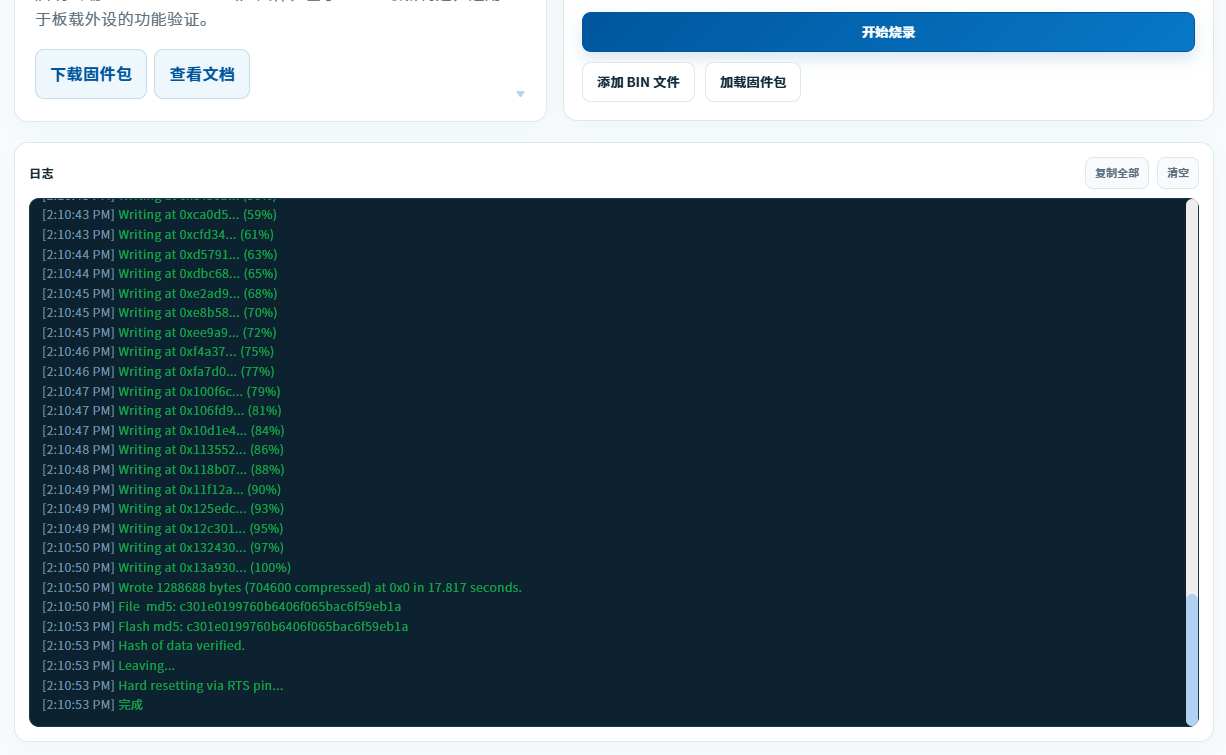1226x755 pixels.
Task: Click log line 'Writing at 0xfa7d0... (77%)'
Action: (158, 372)
